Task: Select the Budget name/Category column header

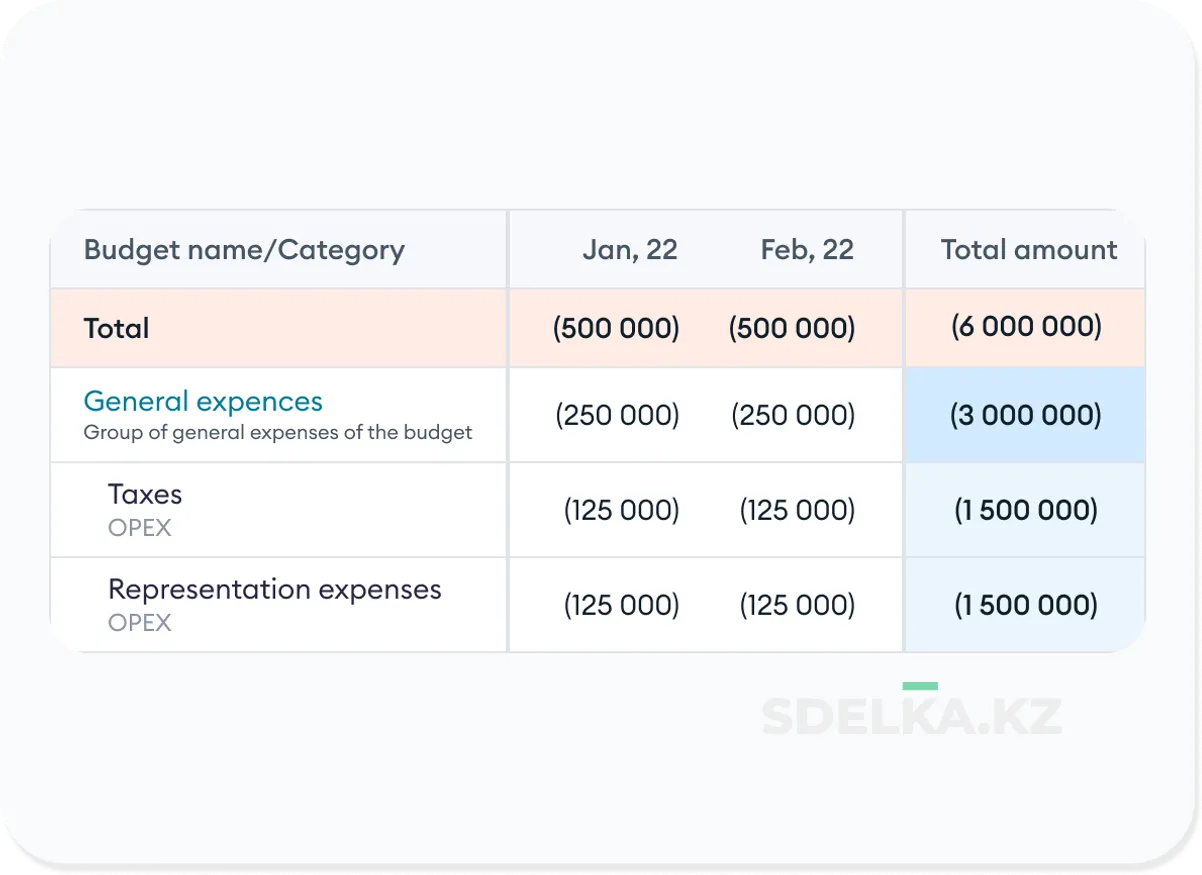Action: click(244, 250)
